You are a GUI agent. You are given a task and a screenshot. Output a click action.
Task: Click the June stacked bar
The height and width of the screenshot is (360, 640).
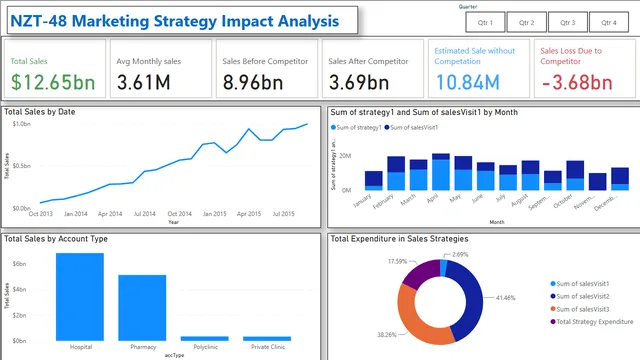486,176
